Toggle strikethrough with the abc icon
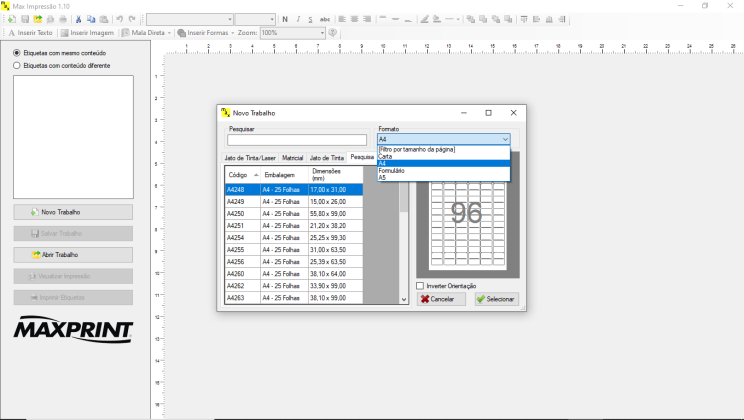 click(325, 19)
